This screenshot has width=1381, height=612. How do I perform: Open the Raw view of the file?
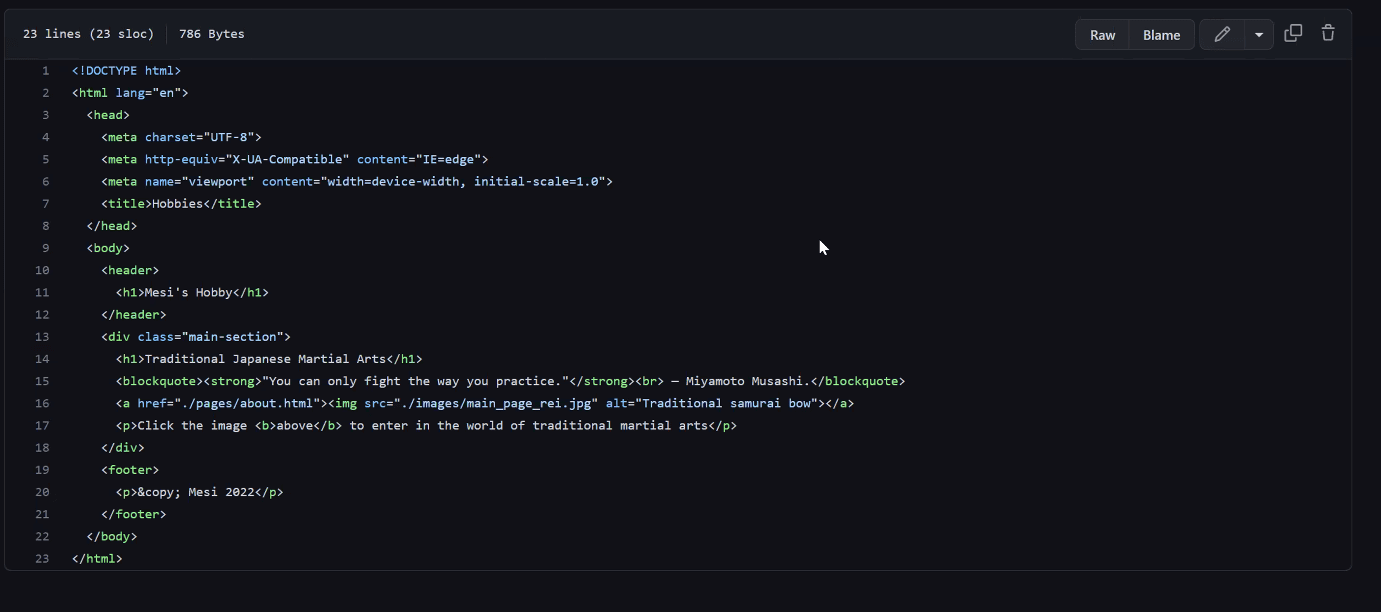pos(1102,34)
